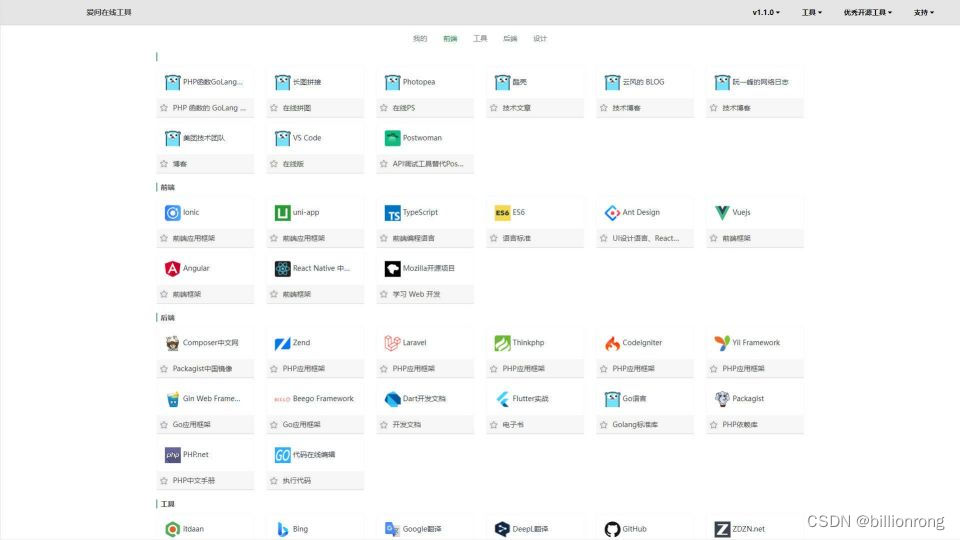
Task: Favorite the TypeScript card with its star
Action: click(x=384, y=238)
